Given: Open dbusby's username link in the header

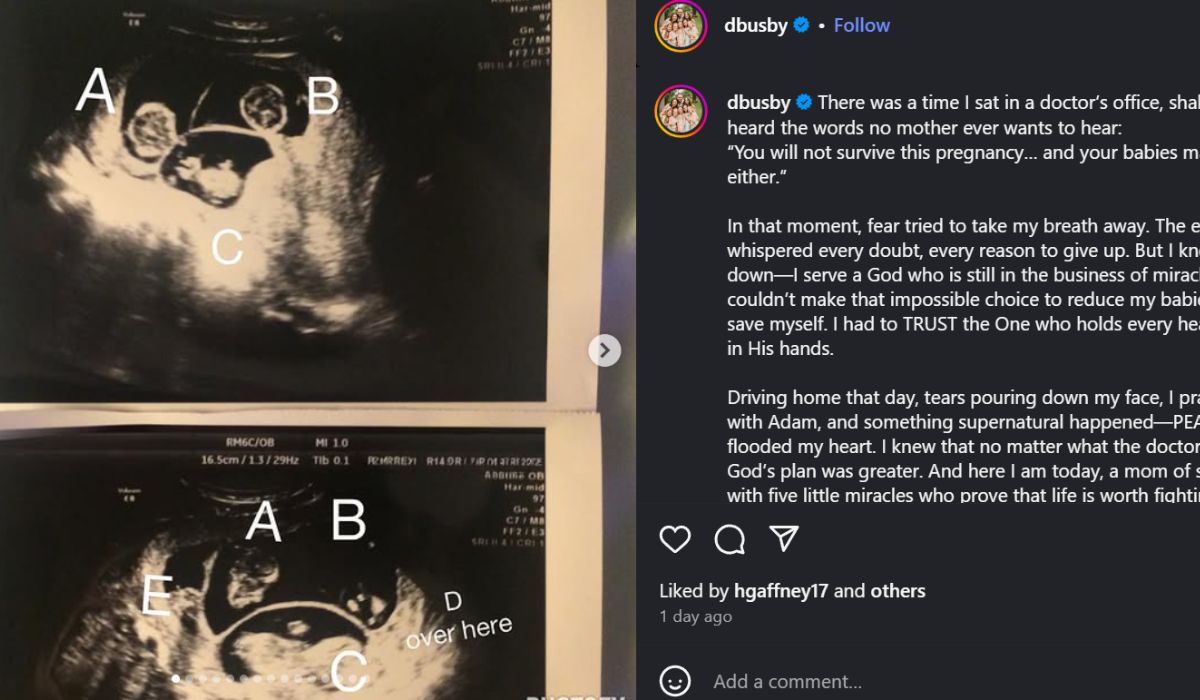Looking at the screenshot, I should (x=755, y=25).
